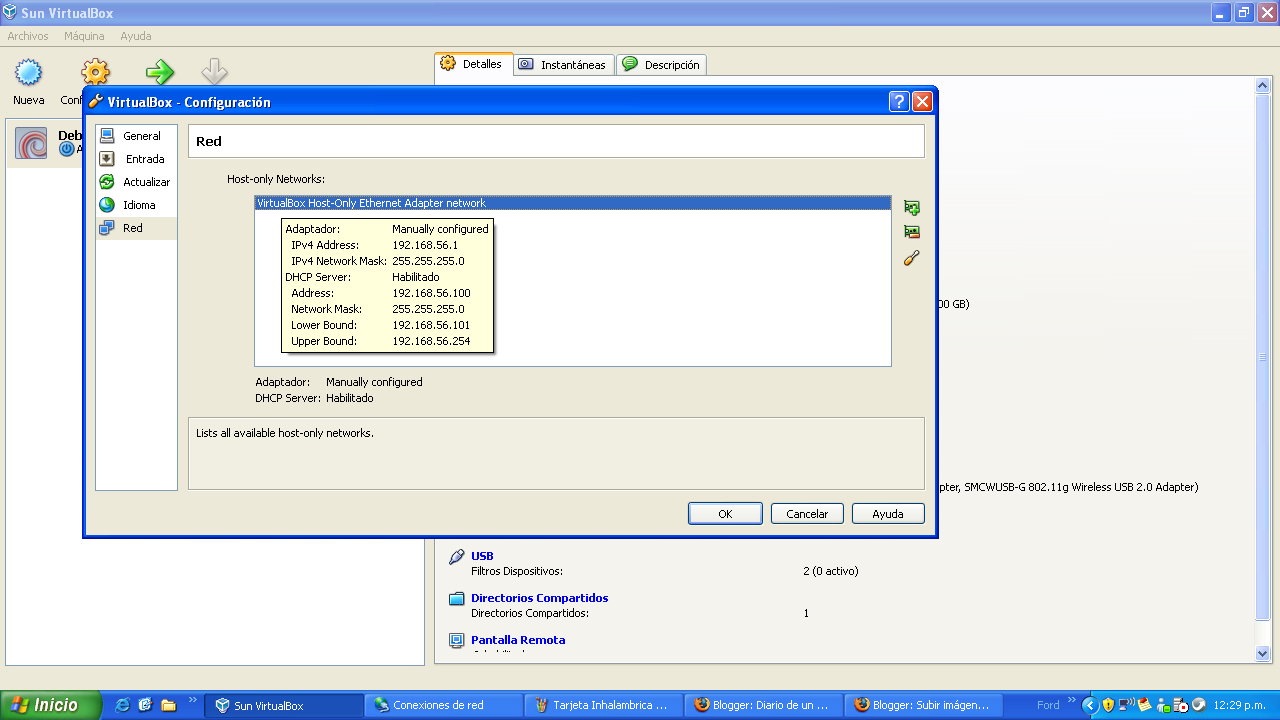Click the Nueva machine toolbar icon
This screenshot has height=720, width=1280.
pyautogui.click(x=29, y=73)
